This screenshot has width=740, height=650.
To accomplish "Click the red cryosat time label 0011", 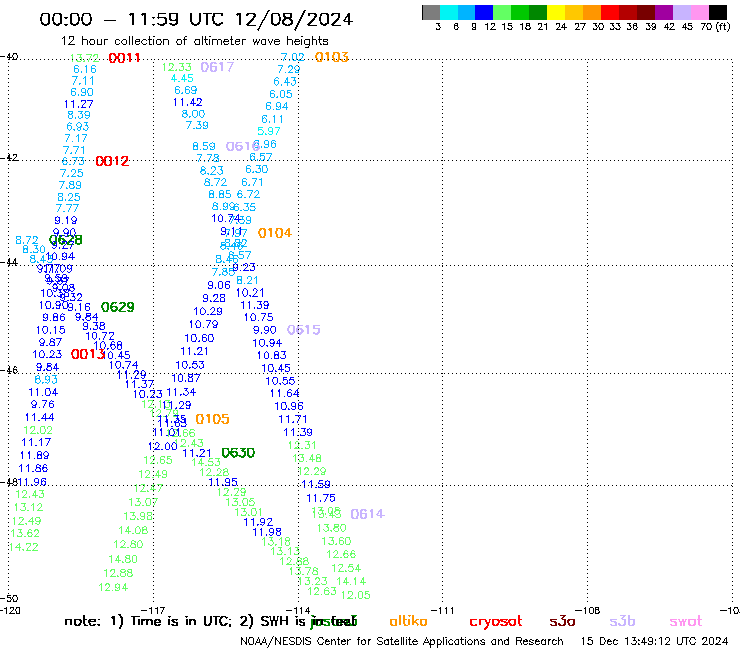I will tap(125, 58).
